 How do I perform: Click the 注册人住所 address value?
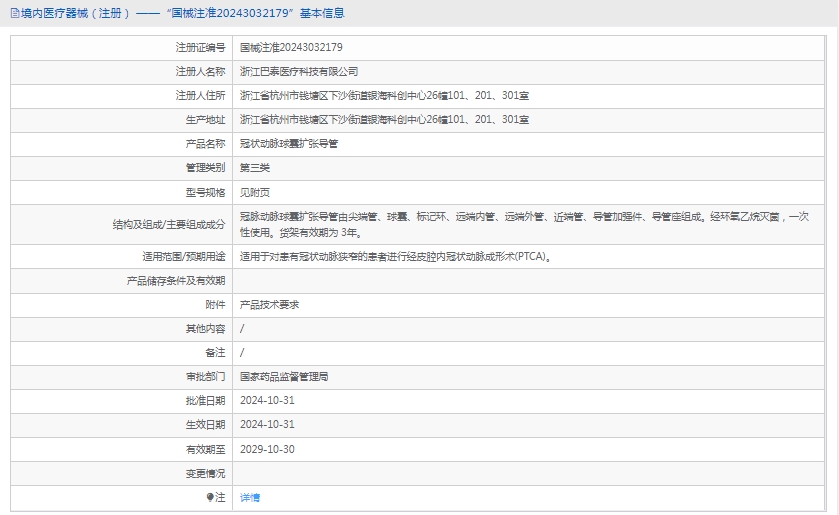384,95
